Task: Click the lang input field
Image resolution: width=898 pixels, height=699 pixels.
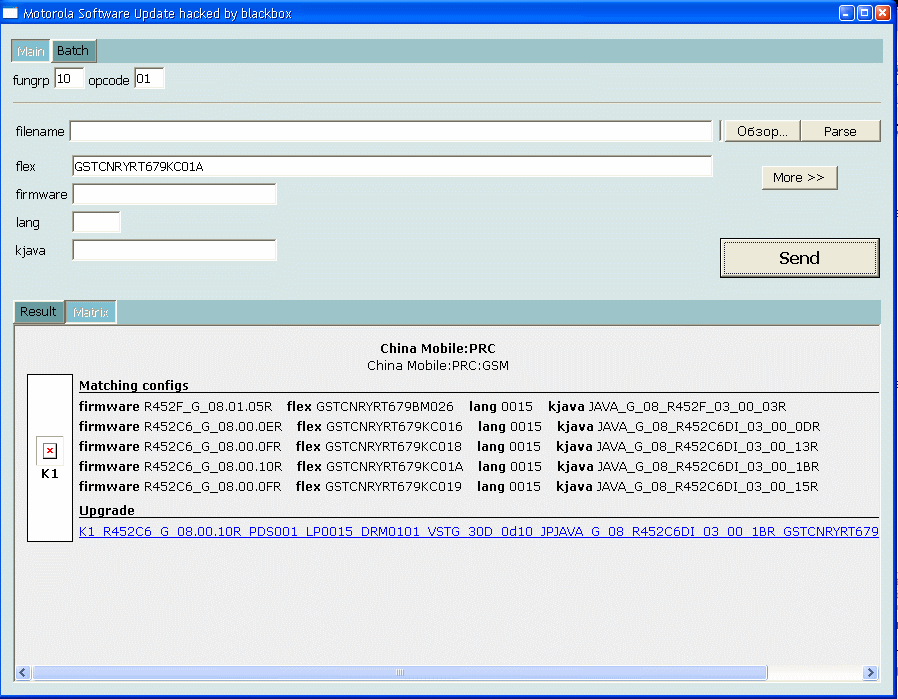Action: (96, 222)
